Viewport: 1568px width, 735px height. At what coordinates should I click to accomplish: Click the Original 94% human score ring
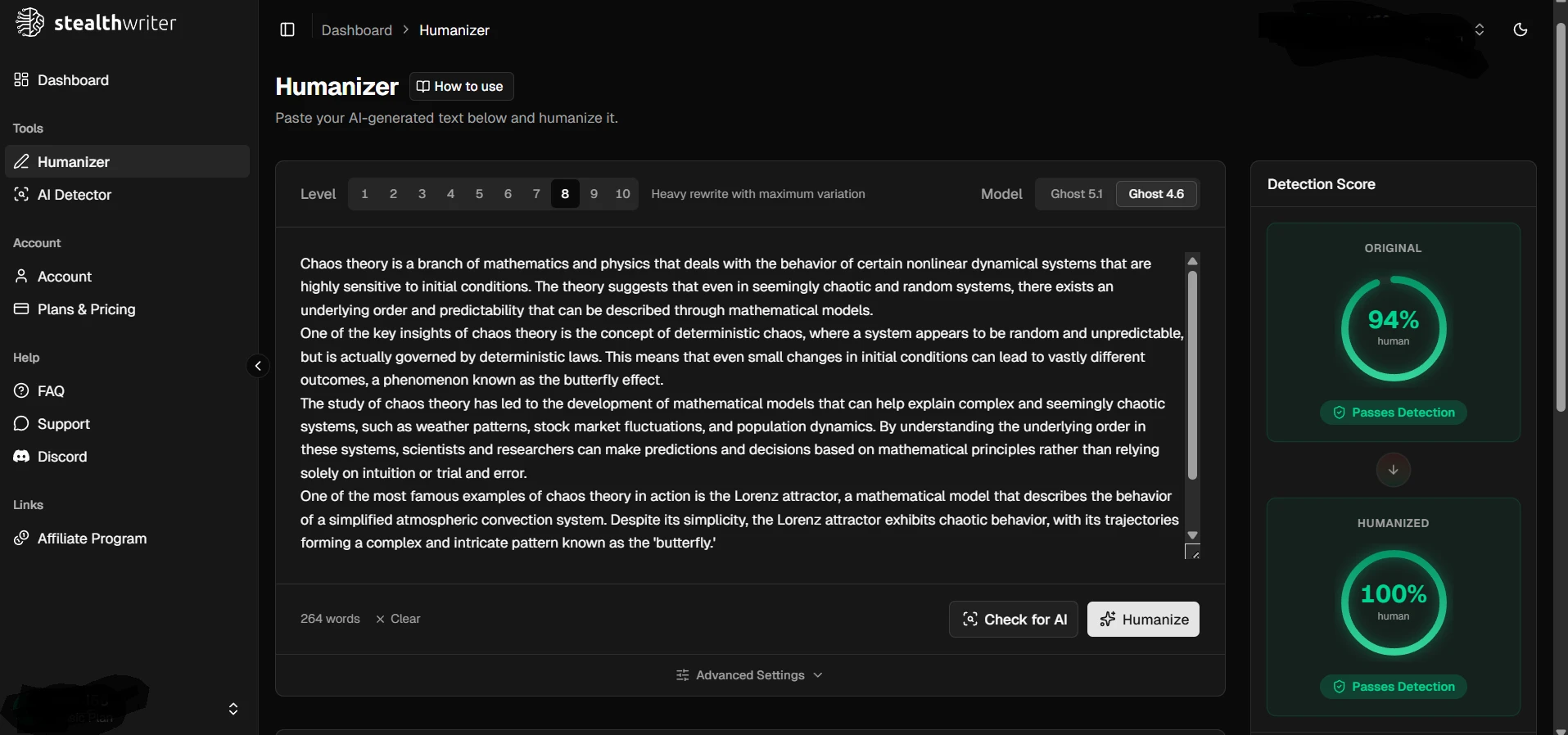coord(1394,328)
